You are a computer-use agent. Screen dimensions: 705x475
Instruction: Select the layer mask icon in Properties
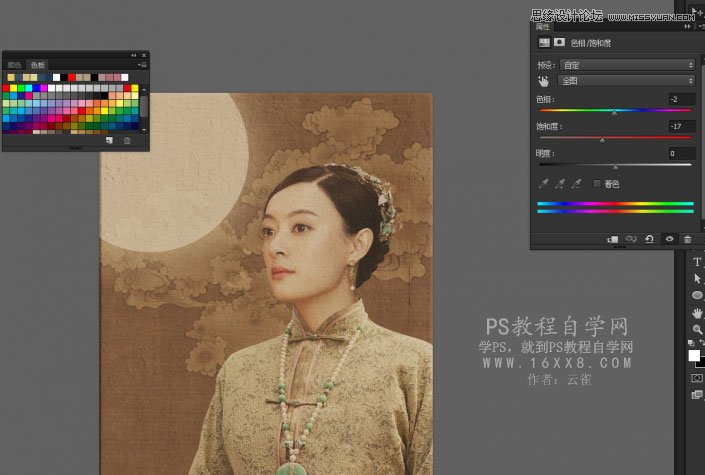pos(559,42)
